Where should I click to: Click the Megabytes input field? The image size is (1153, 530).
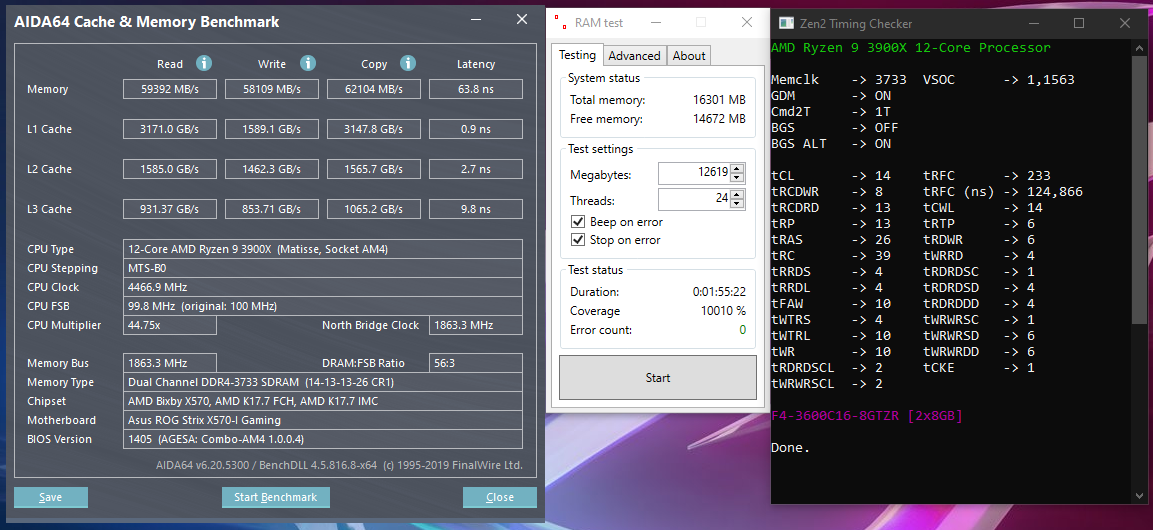pos(694,174)
